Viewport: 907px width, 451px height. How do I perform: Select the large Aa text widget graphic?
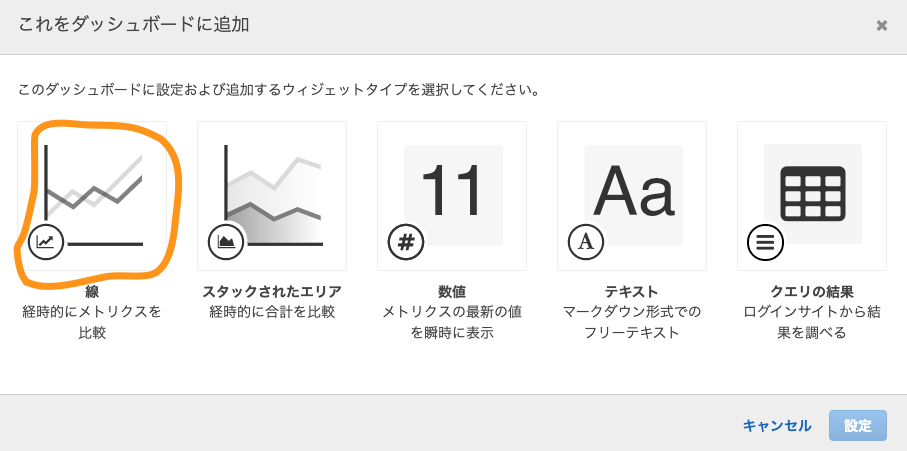point(634,191)
